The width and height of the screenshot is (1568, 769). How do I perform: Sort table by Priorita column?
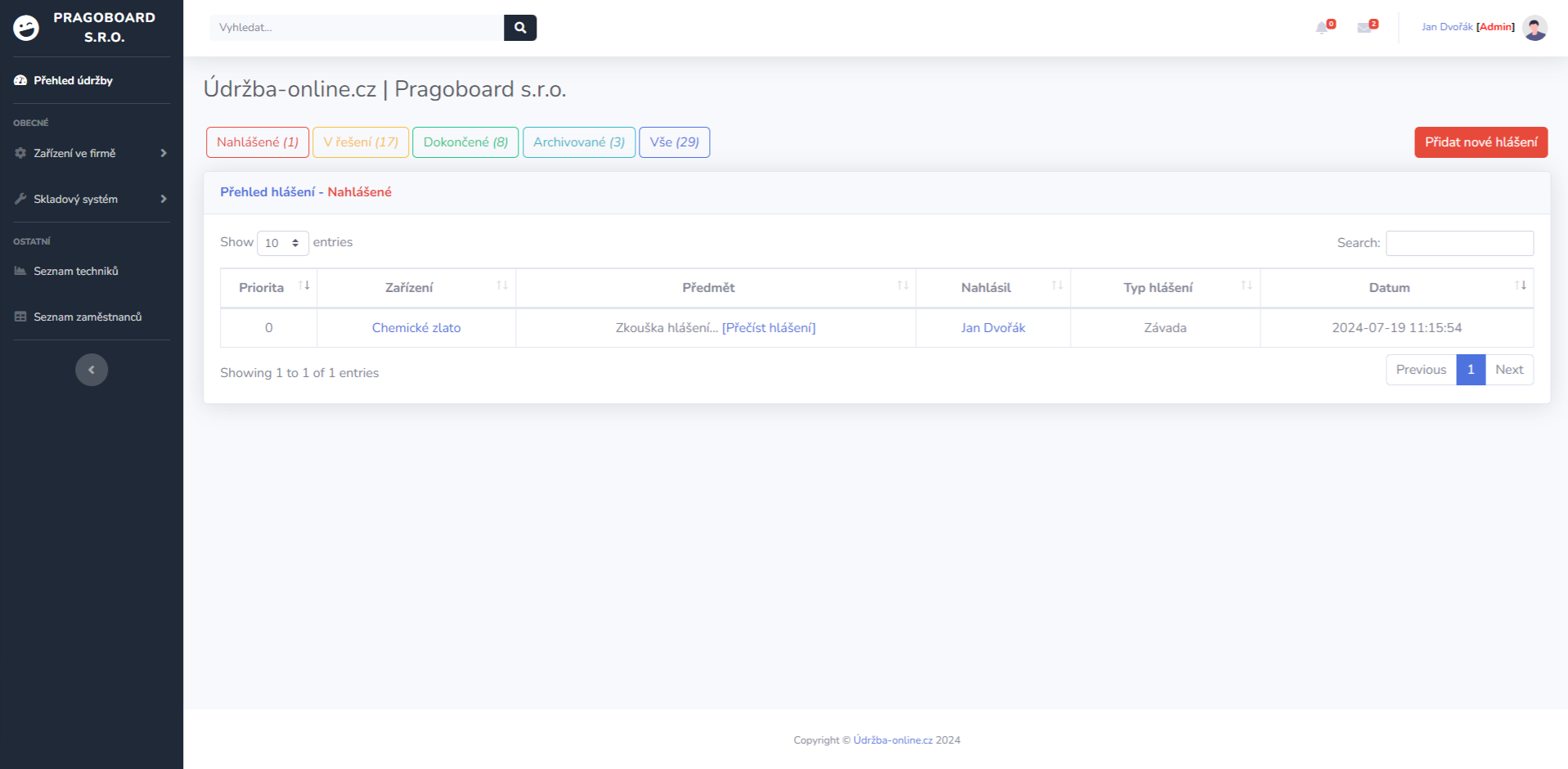click(x=268, y=288)
